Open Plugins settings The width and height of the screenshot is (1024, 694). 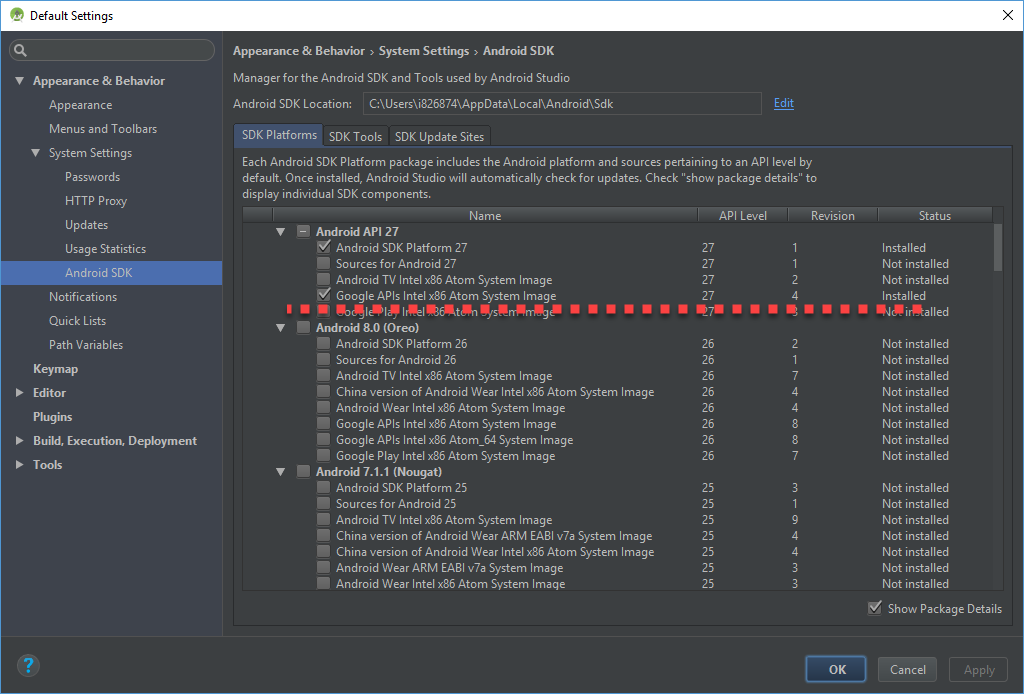pyautogui.click(x=52, y=417)
